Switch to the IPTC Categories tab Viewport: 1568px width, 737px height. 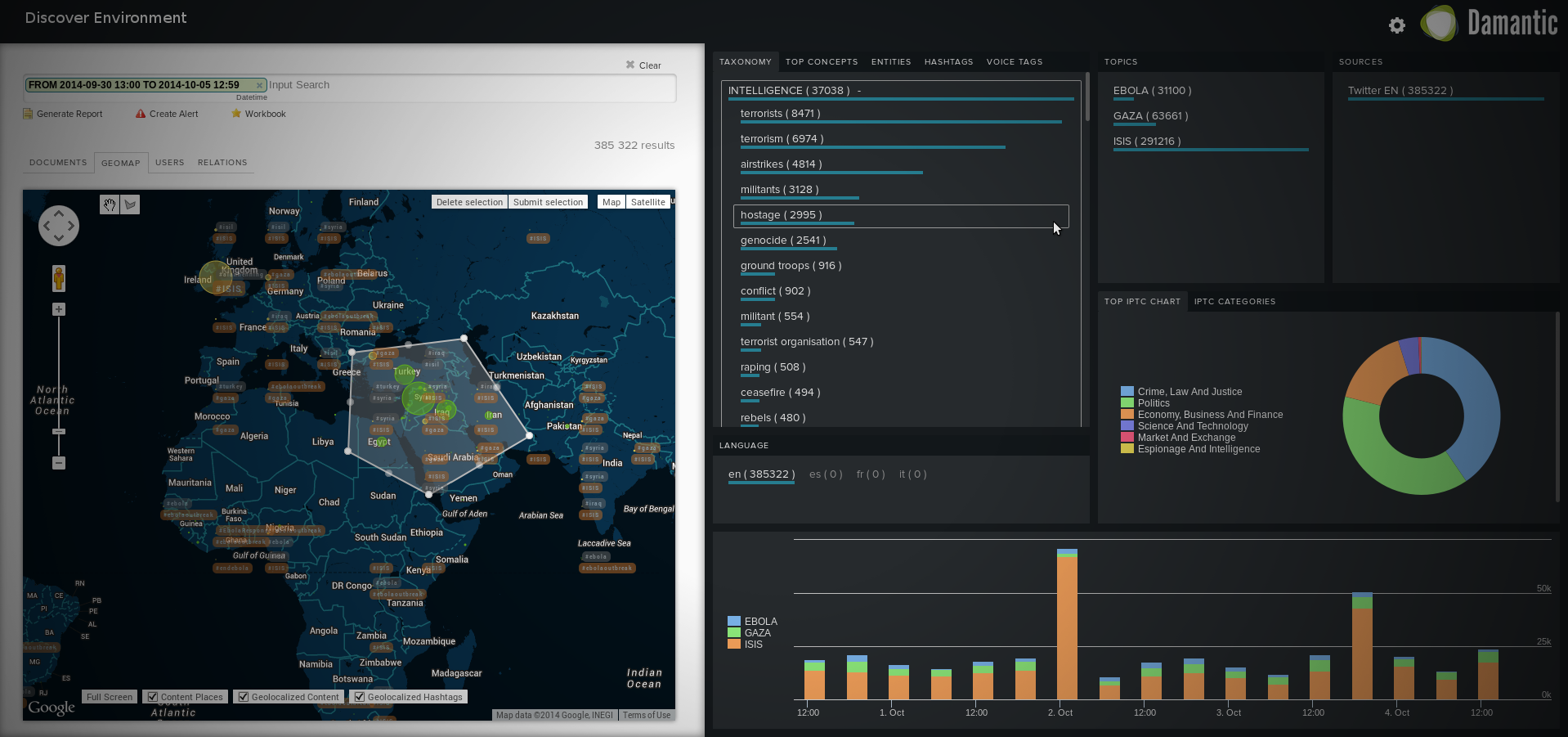1234,302
